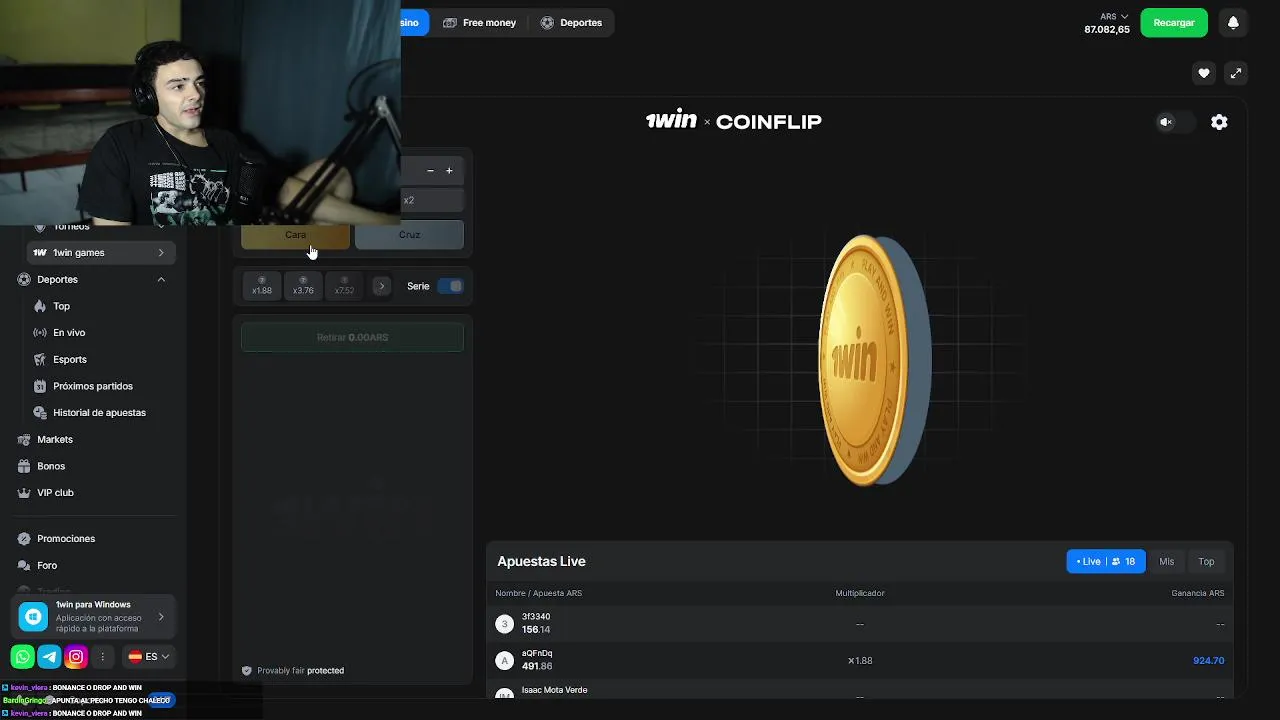Click Retirar 0.00 ARS button

tap(352, 338)
